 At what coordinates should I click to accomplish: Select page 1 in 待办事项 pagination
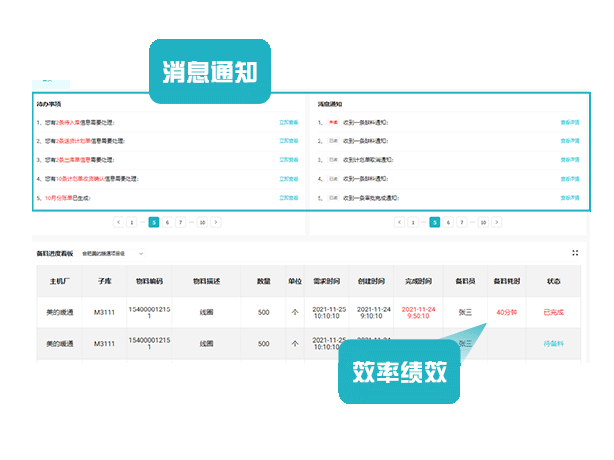click(x=131, y=222)
